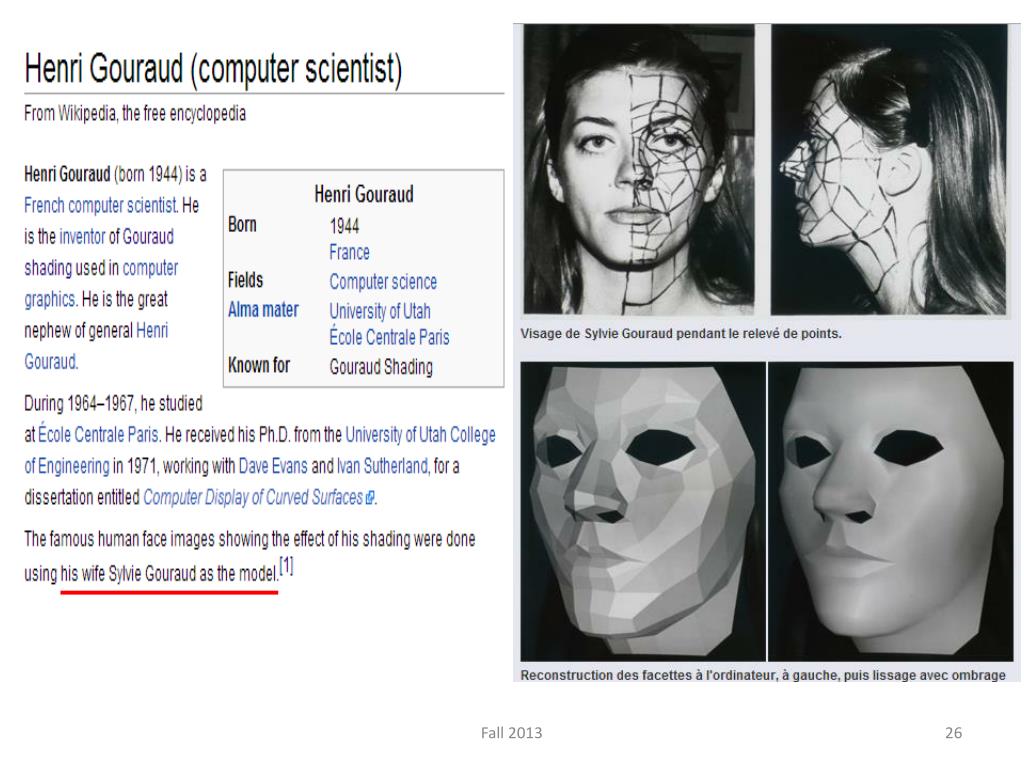The width and height of the screenshot is (1024, 768).
Task: Click the 'Known for' label in the infobox
Action: point(259,365)
